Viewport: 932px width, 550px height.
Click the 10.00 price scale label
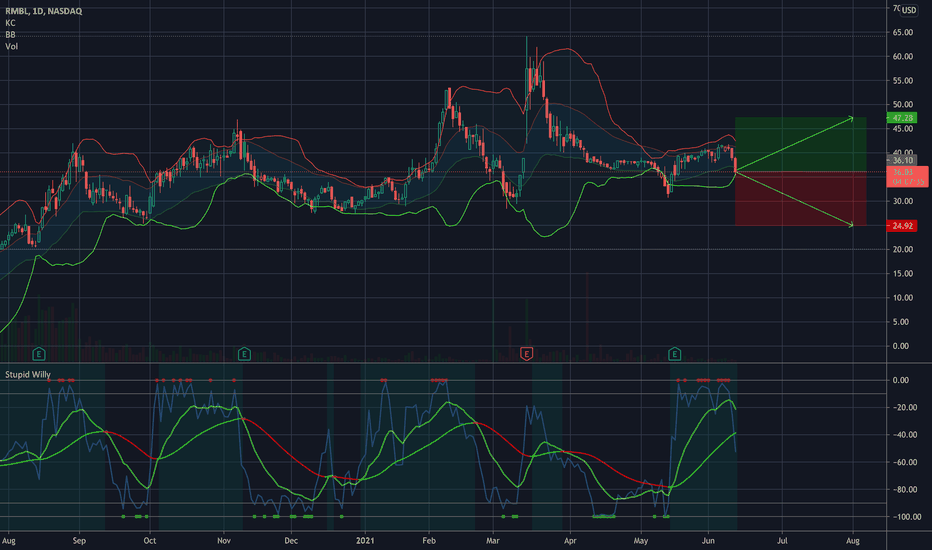902,298
